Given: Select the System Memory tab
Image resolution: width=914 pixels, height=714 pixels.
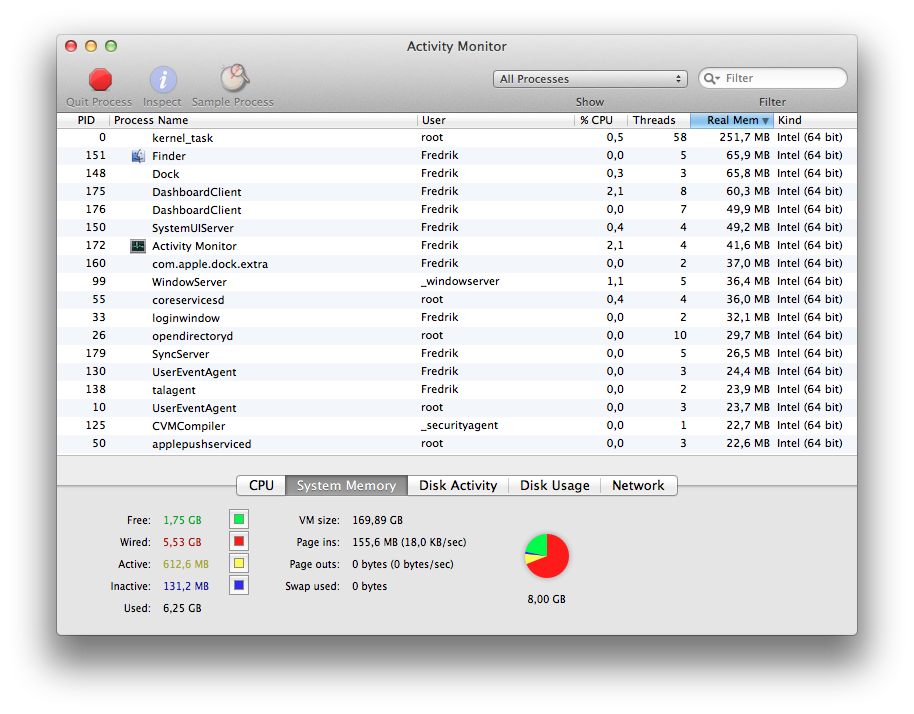Looking at the screenshot, I should [x=346, y=486].
